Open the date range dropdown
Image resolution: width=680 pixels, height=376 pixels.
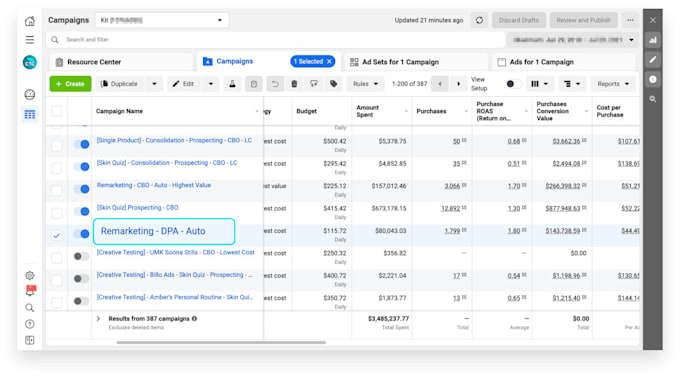(x=572, y=40)
